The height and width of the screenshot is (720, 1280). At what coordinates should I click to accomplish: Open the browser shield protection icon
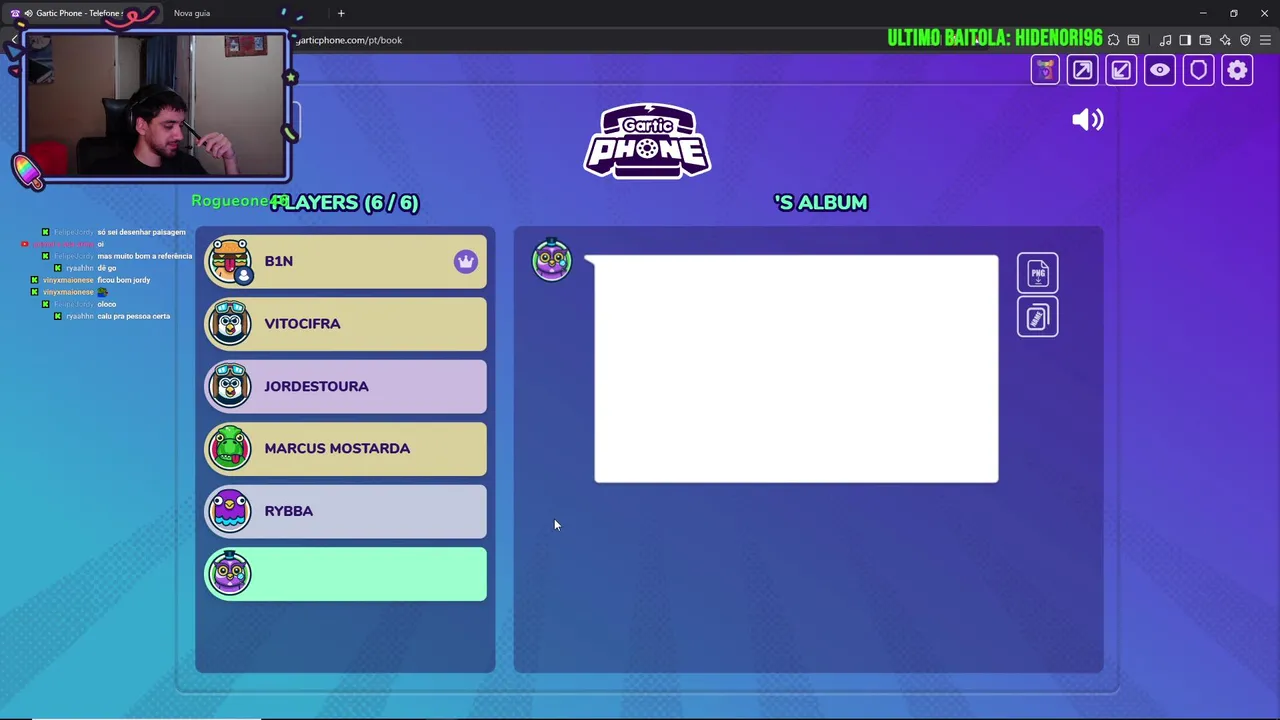[1245, 40]
